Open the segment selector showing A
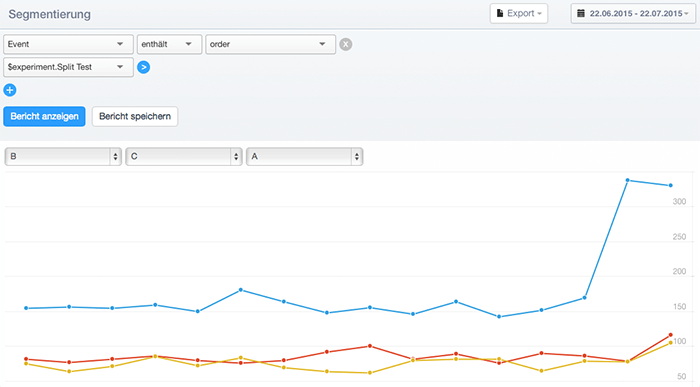 coord(305,157)
